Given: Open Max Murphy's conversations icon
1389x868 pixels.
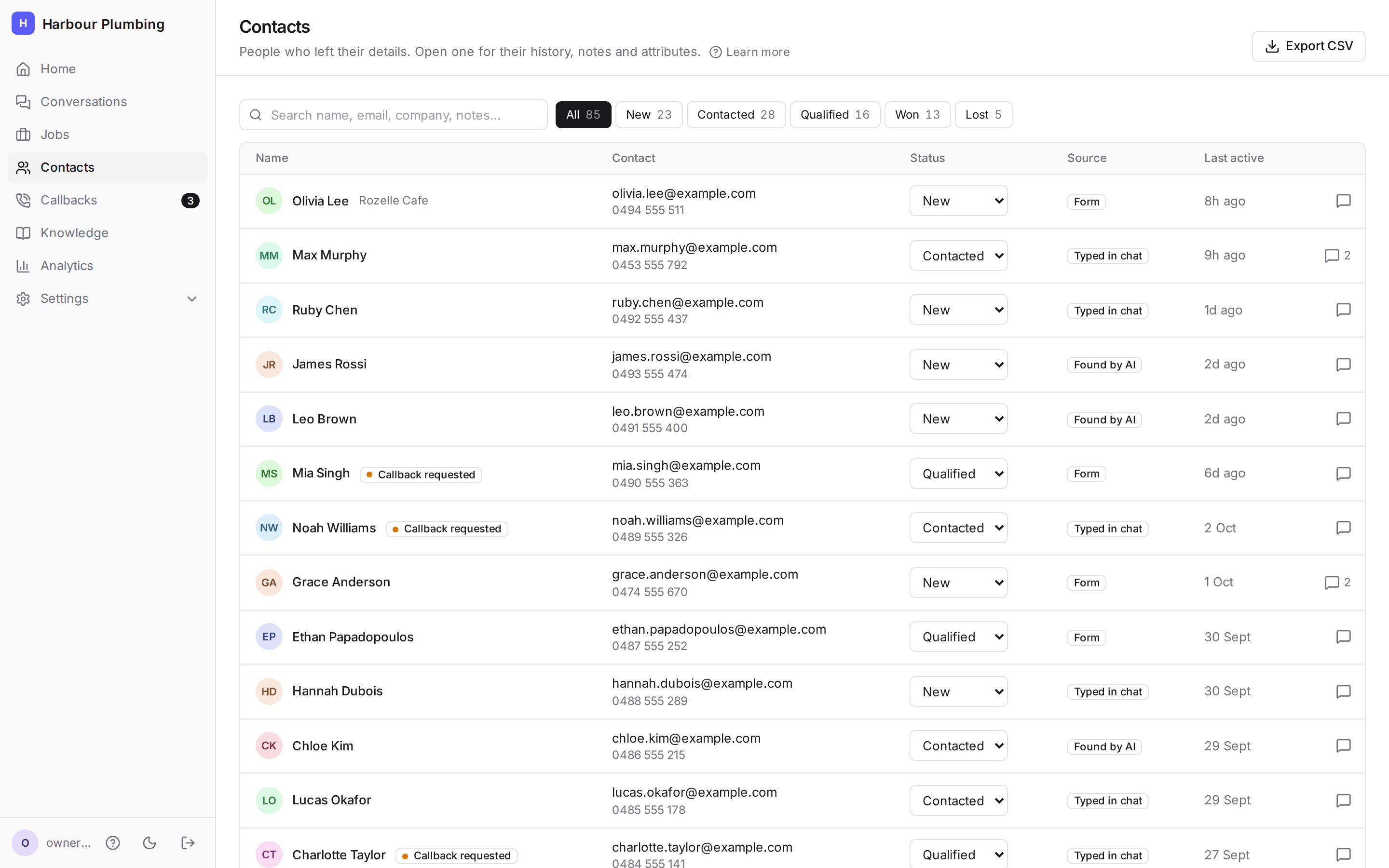Looking at the screenshot, I should click(x=1337, y=256).
